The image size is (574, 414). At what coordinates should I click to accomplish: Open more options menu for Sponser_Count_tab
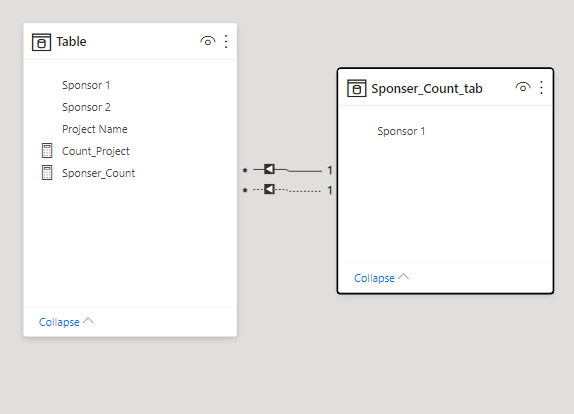[541, 88]
